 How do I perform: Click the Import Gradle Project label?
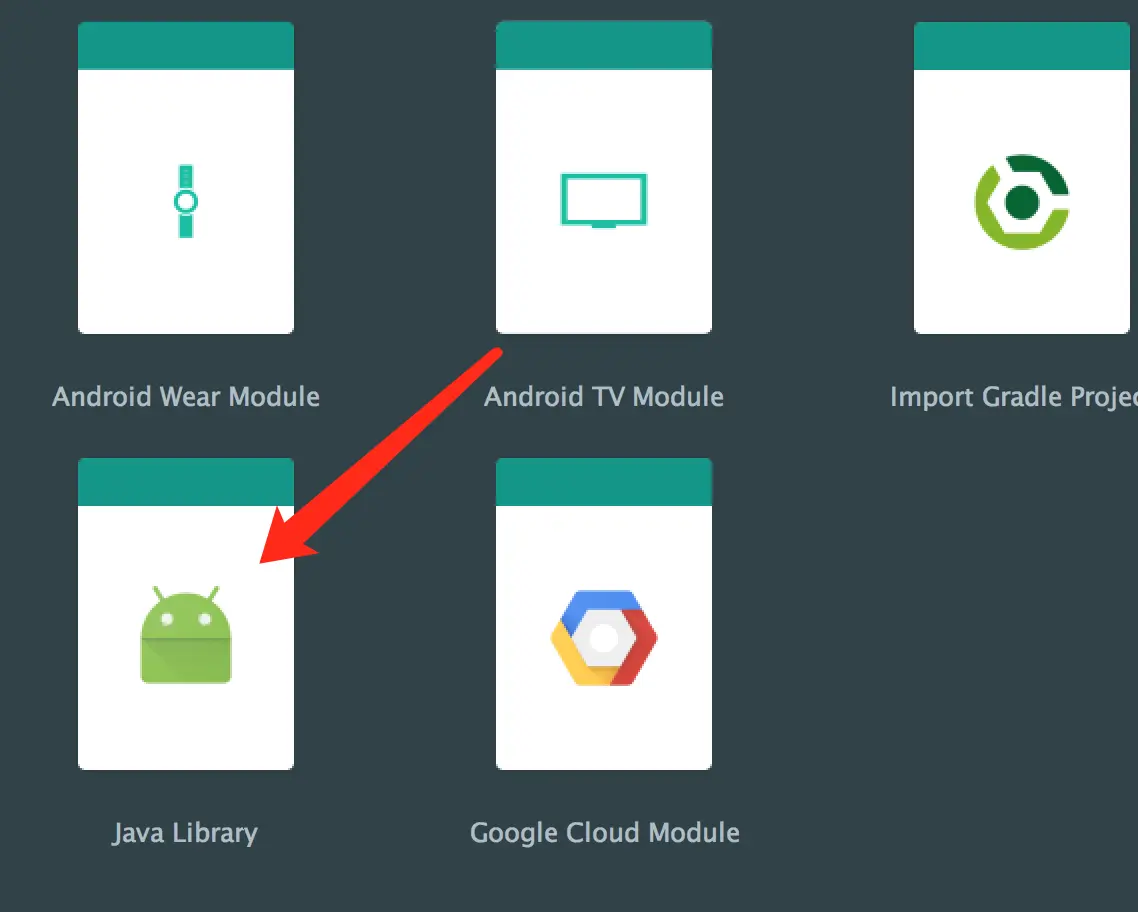[1014, 398]
